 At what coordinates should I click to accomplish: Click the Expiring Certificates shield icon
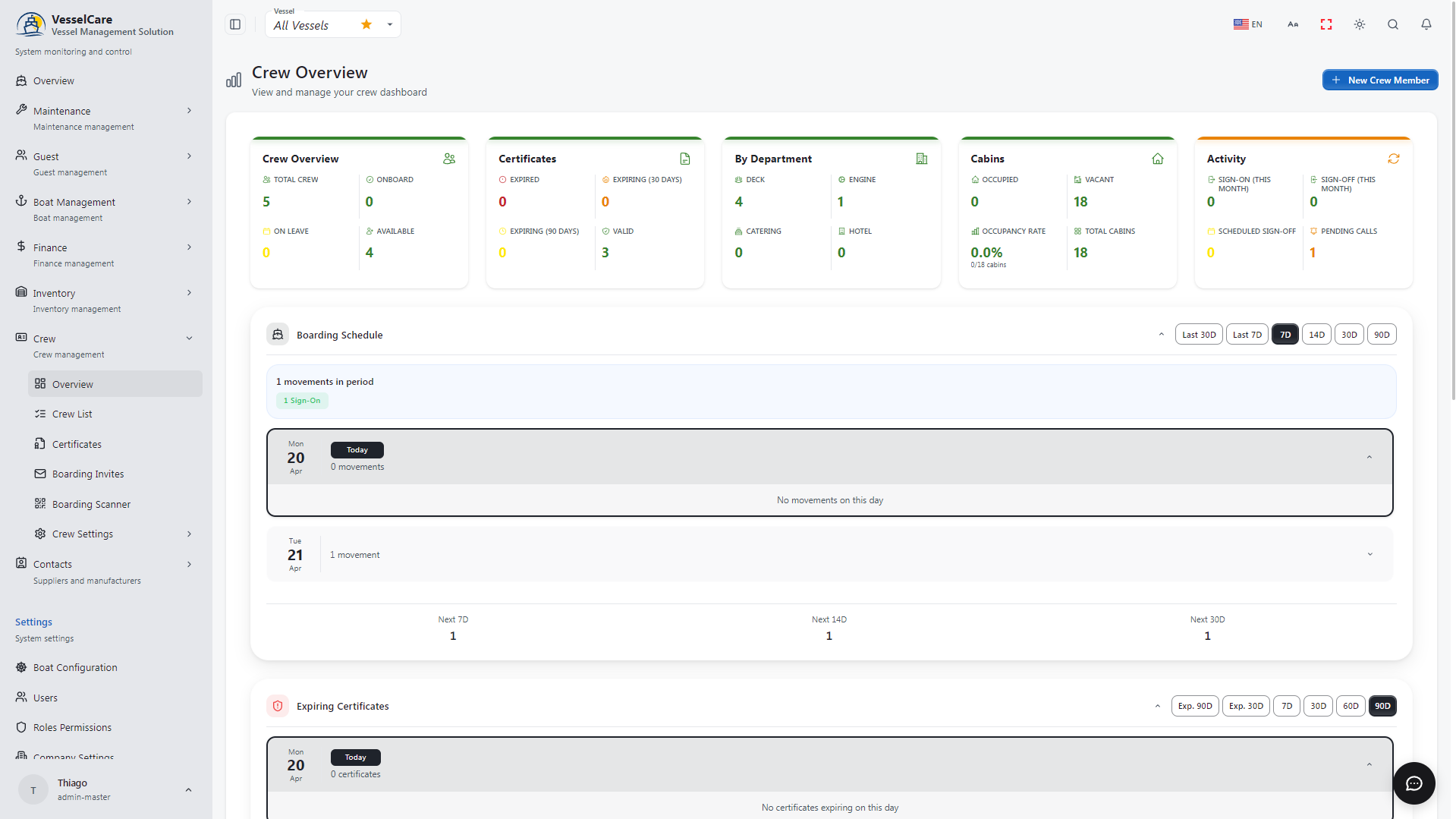click(x=278, y=706)
